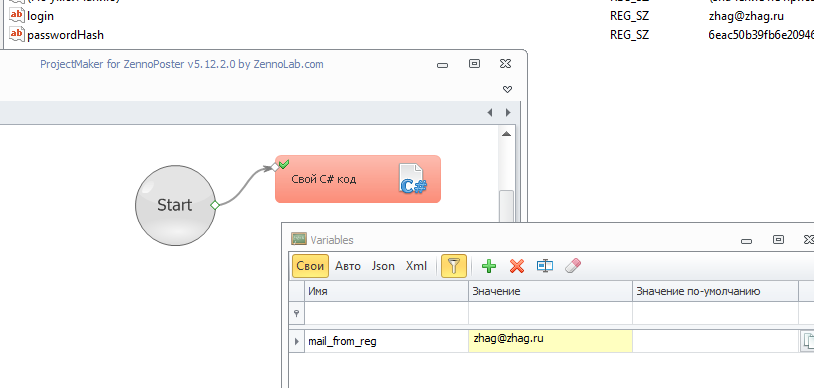Select the login registry entry name
Viewport: 814px width, 388px height.
click(x=40, y=16)
